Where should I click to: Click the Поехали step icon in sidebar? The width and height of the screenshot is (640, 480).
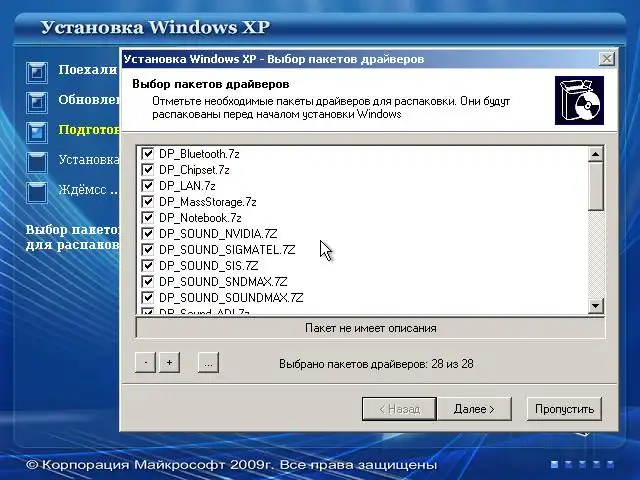(37, 73)
